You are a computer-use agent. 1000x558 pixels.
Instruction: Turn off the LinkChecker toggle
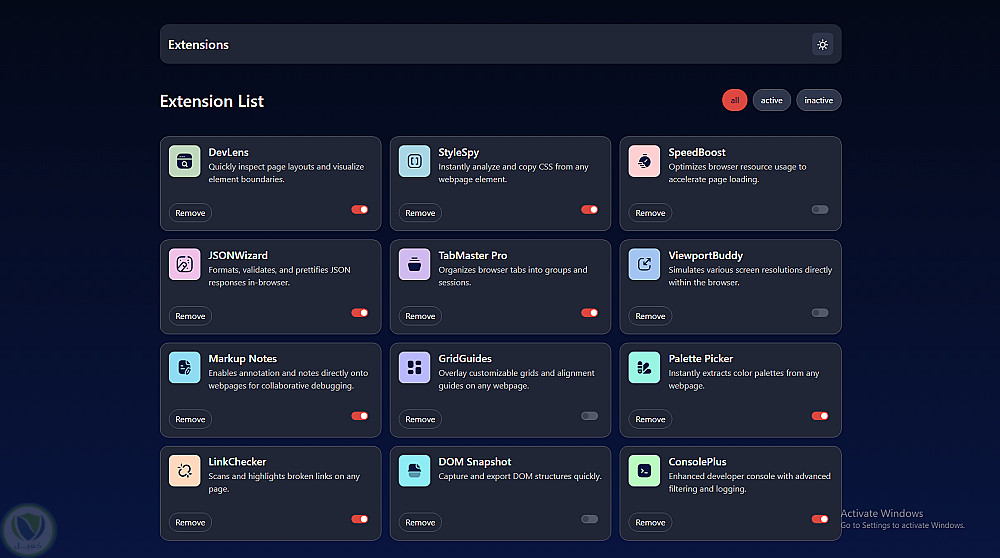360,519
